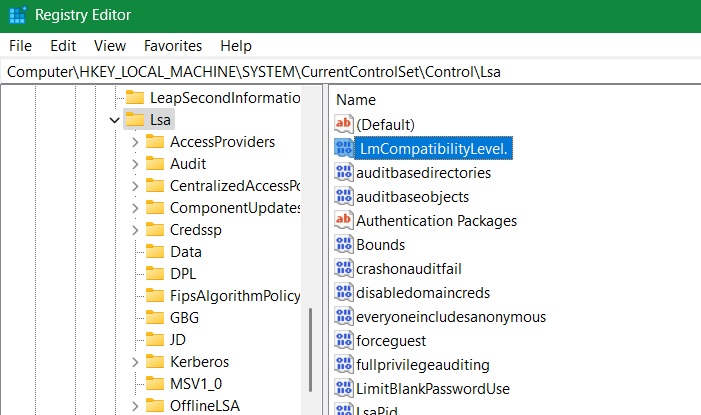Select the Bounds value name
The height and width of the screenshot is (415, 701).
380,245
